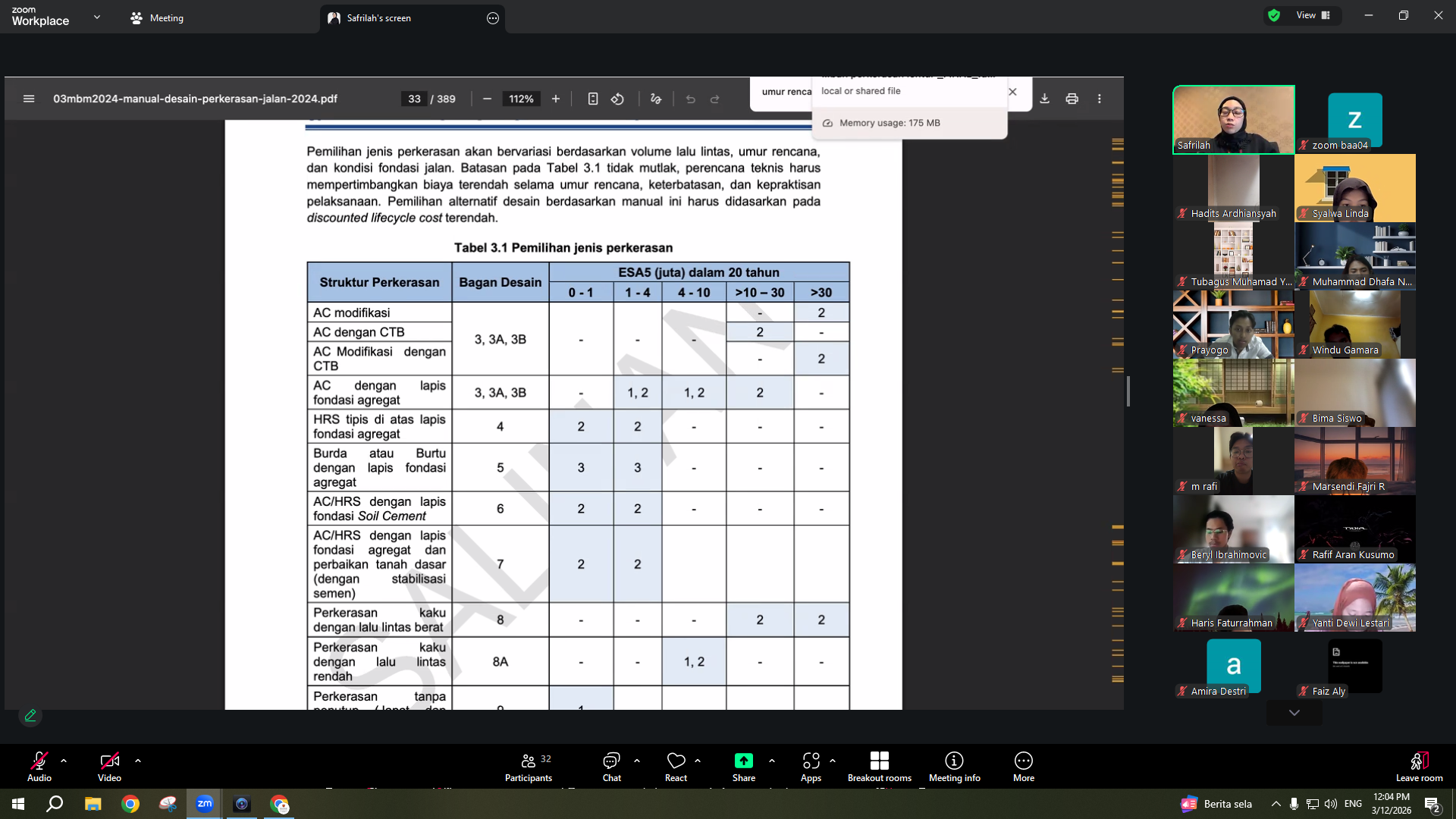Show more participants with down chevron
Viewport: 1456px width, 819px height.
point(1294,713)
